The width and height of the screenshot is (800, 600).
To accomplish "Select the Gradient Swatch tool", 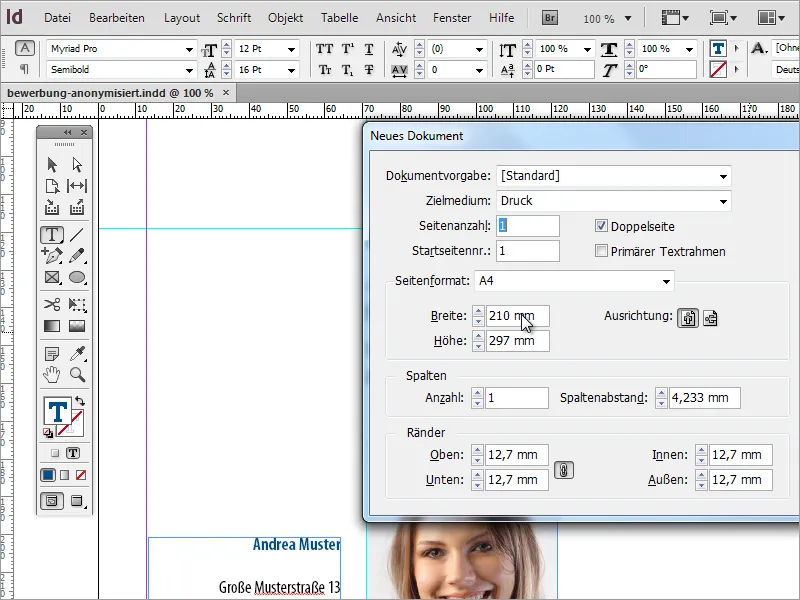I will point(52,326).
